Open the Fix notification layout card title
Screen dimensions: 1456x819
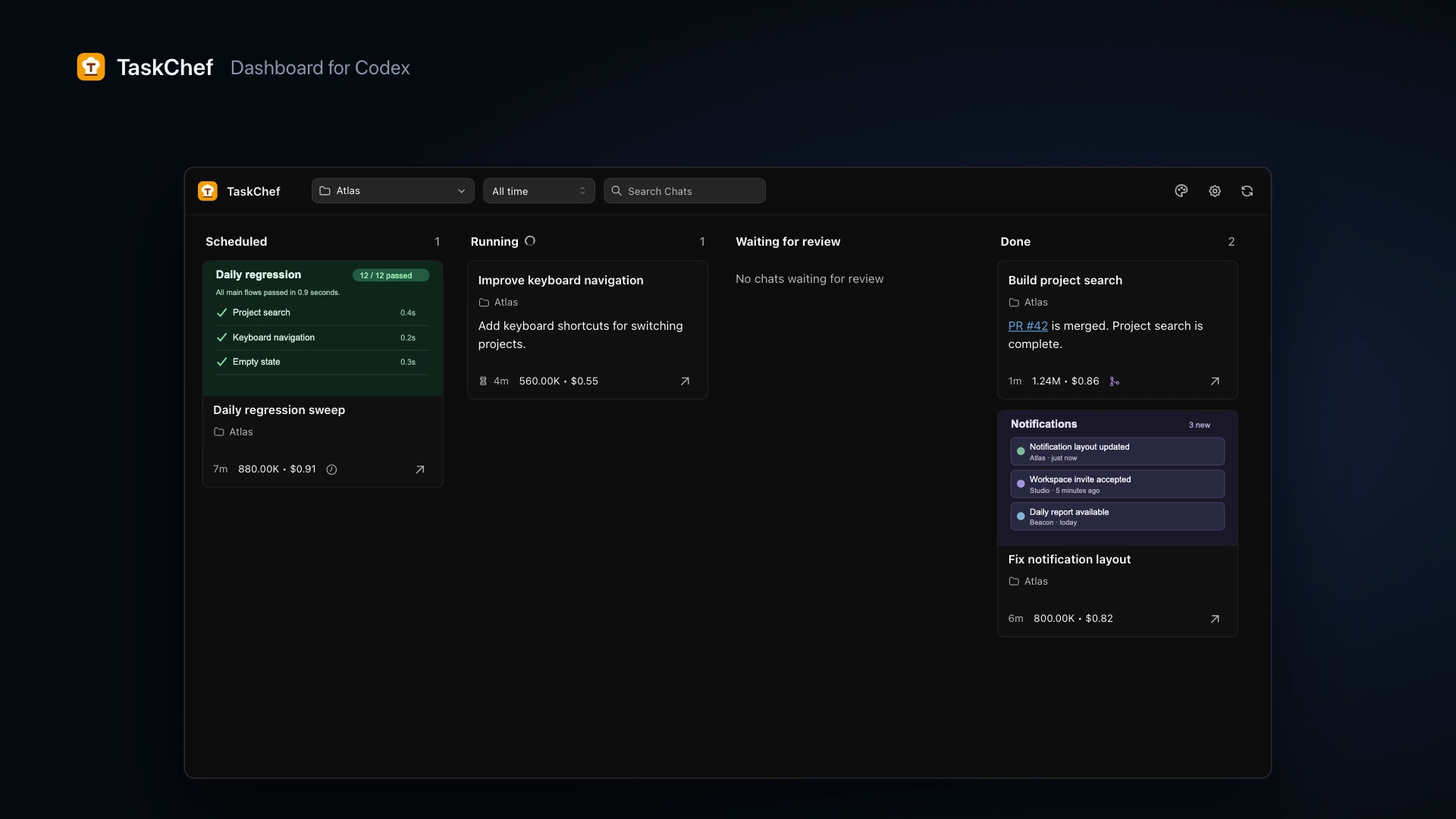click(1069, 560)
